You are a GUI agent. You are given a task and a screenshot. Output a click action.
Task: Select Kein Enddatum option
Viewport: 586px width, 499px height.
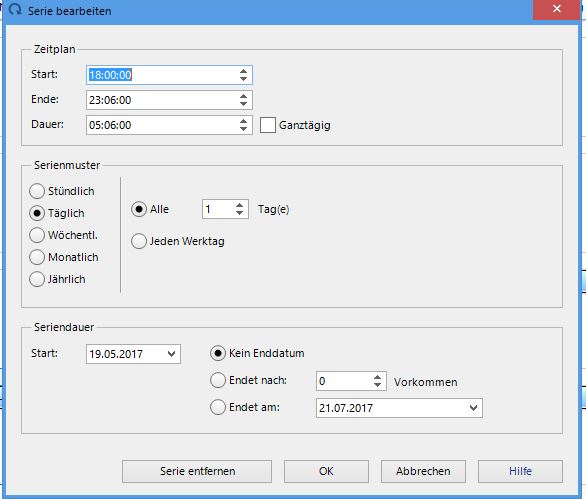pyautogui.click(x=218, y=353)
